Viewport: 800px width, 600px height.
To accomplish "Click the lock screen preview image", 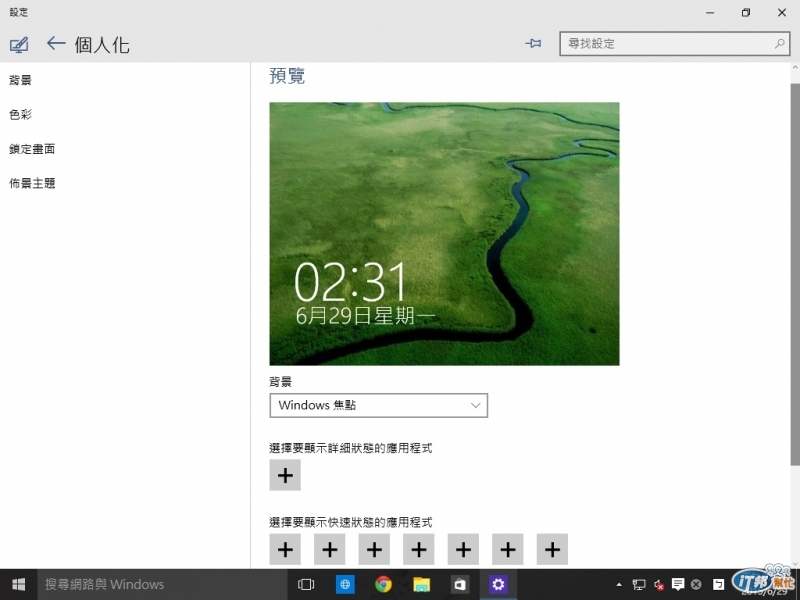I will point(444,234).
